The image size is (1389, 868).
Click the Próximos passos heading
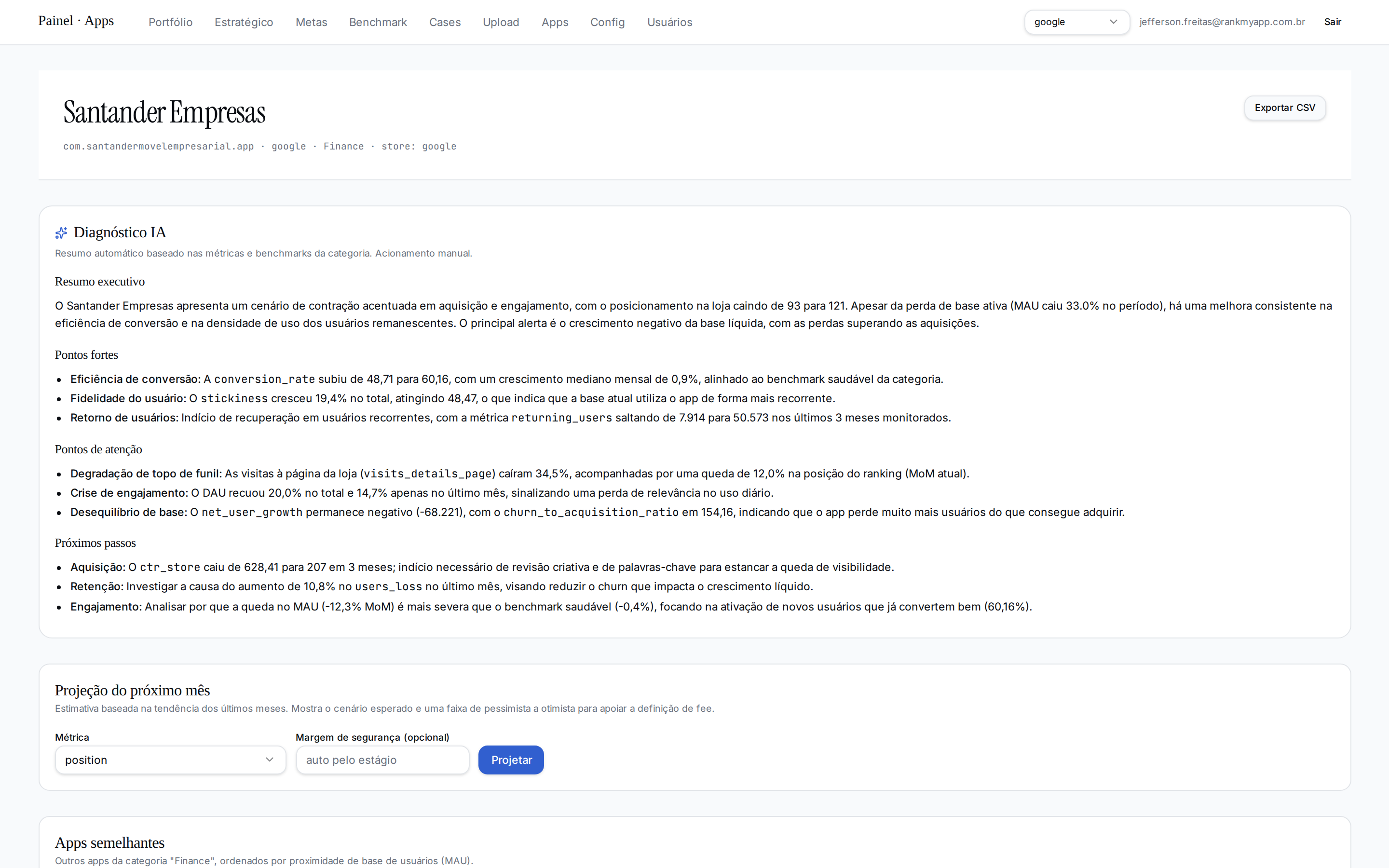point(95,542)
